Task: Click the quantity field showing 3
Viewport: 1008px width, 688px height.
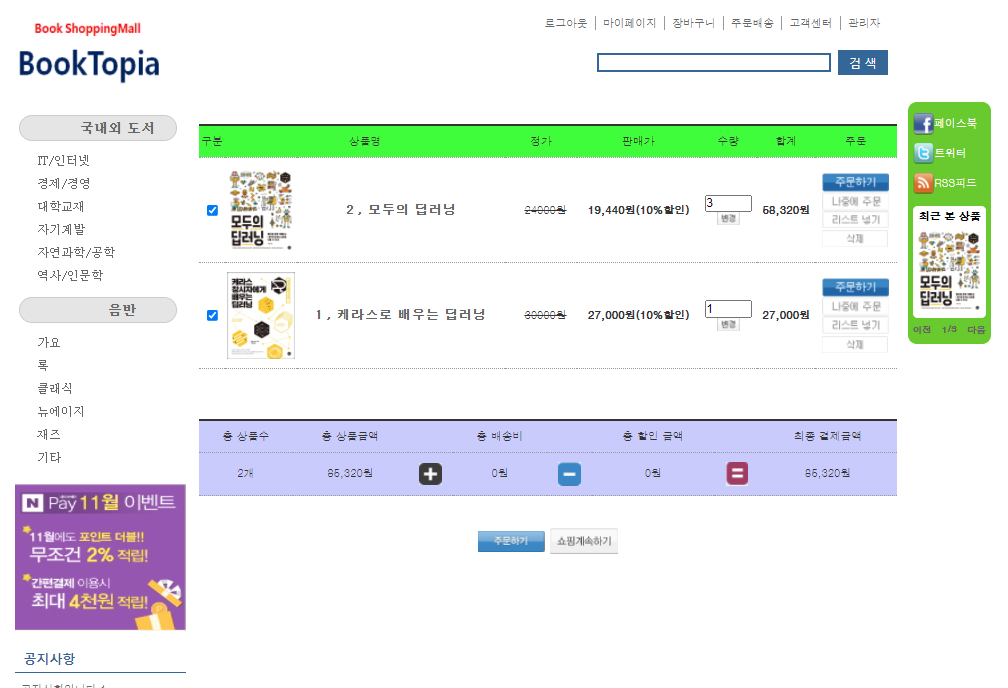Action: click(728, 203)
